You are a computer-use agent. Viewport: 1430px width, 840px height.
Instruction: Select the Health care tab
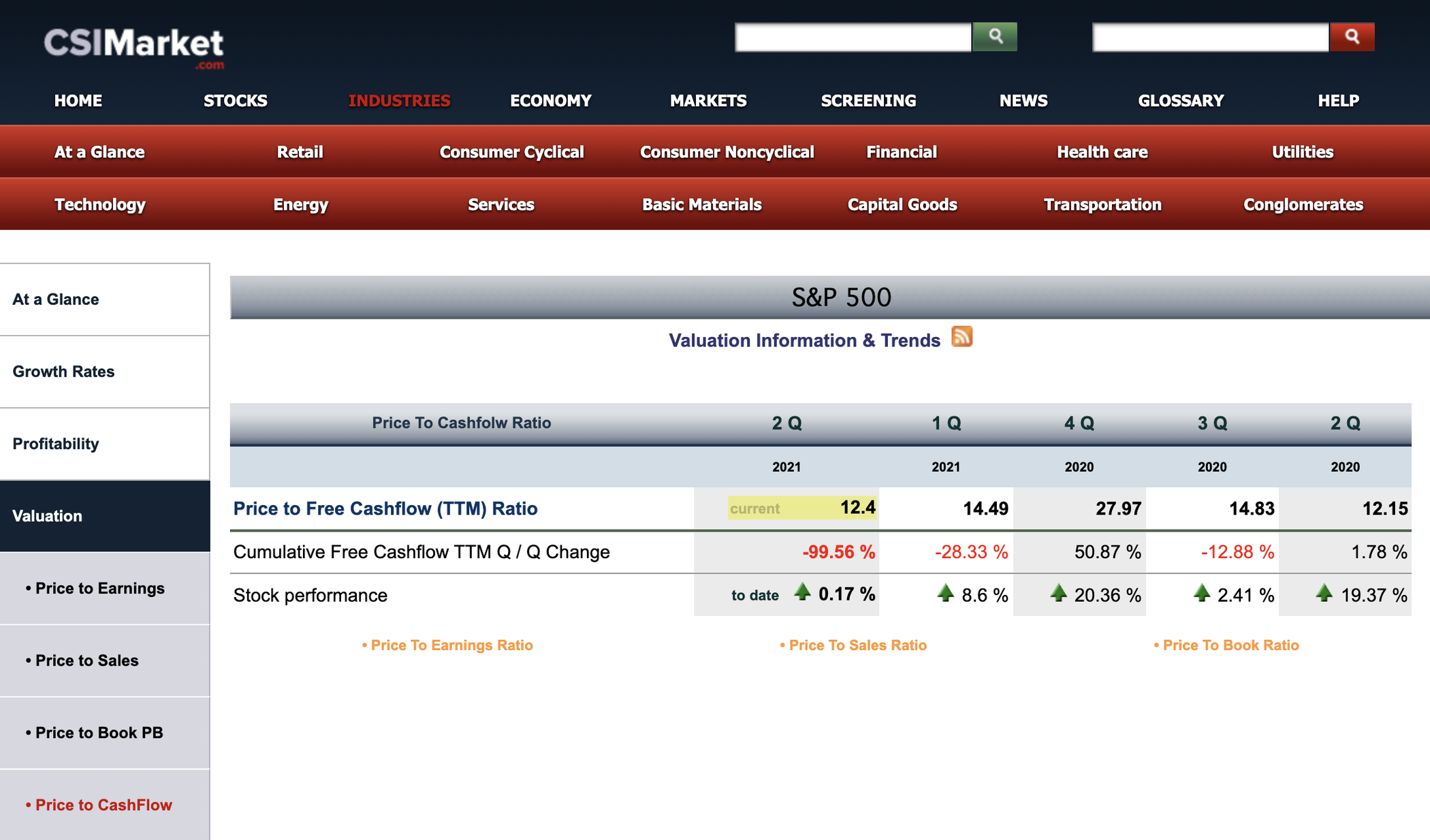coord(1102,152)
